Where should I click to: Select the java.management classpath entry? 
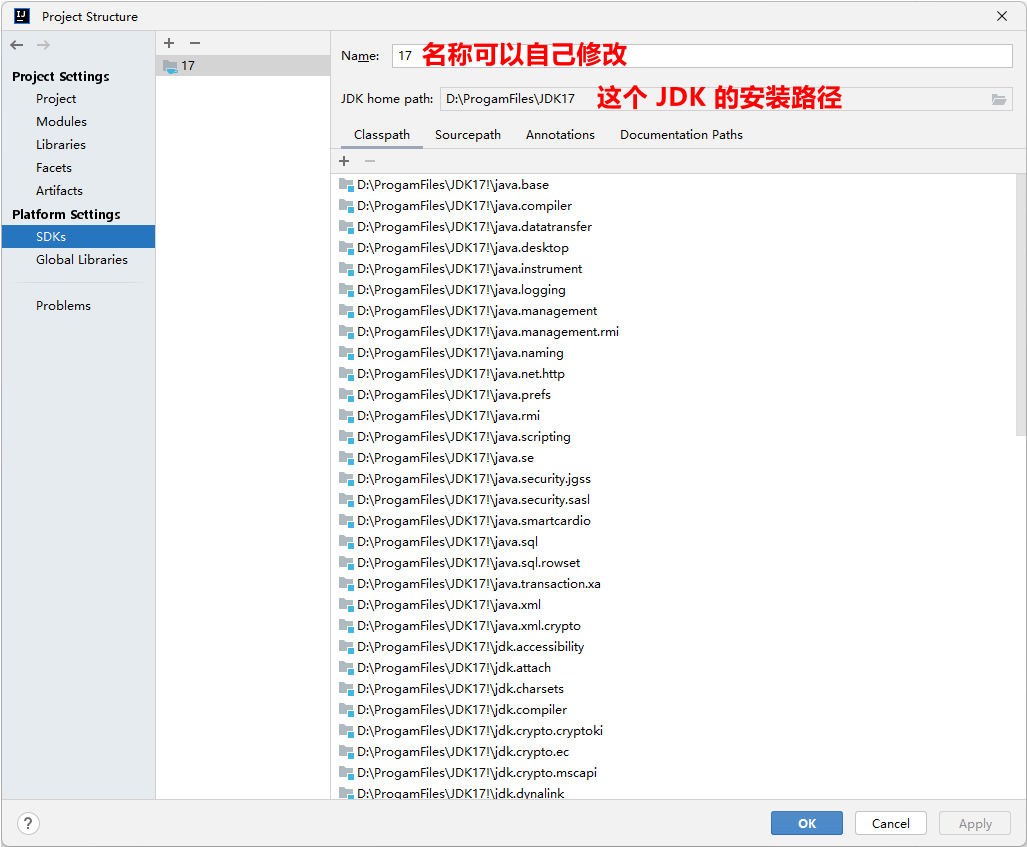[x=468, y=311]
